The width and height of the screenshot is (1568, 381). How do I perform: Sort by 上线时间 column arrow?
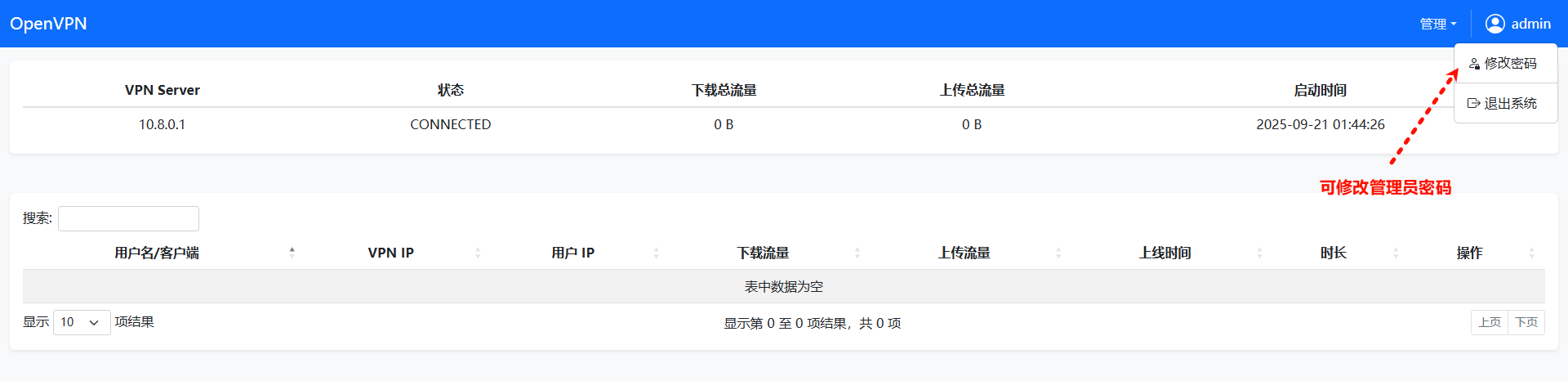pos(1259,253)
